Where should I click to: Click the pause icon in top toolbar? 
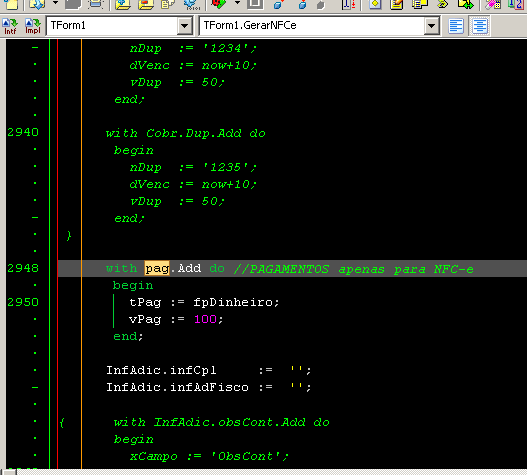[255, 4]
